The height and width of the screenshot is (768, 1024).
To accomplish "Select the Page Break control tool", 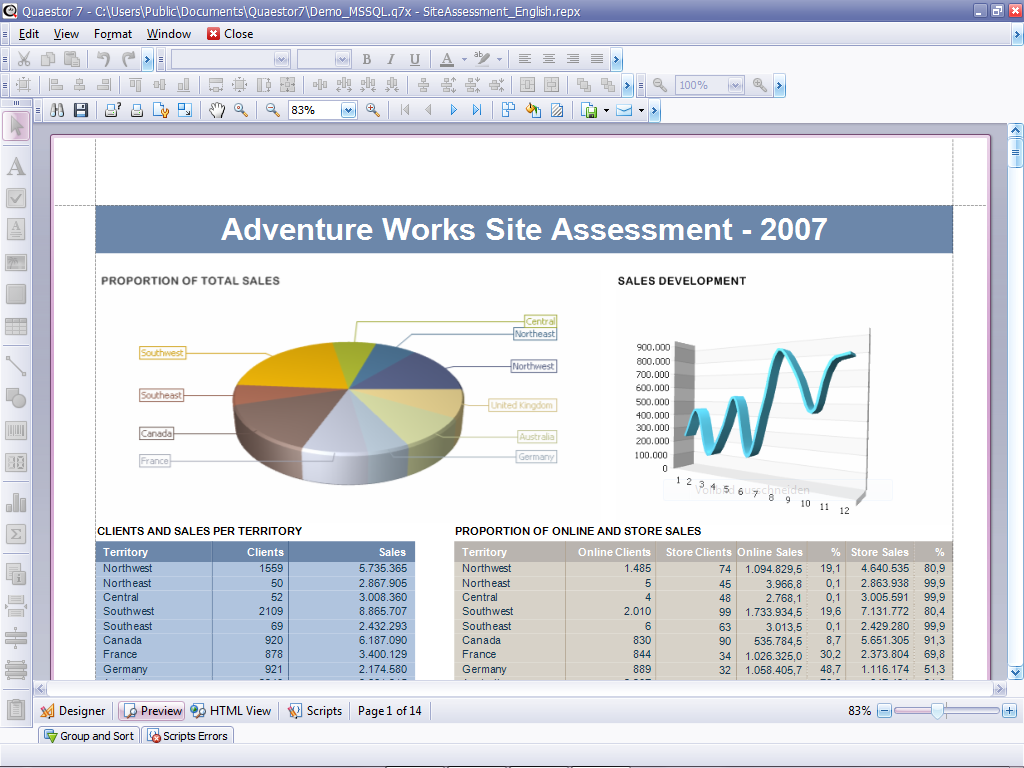I will 16,606.
